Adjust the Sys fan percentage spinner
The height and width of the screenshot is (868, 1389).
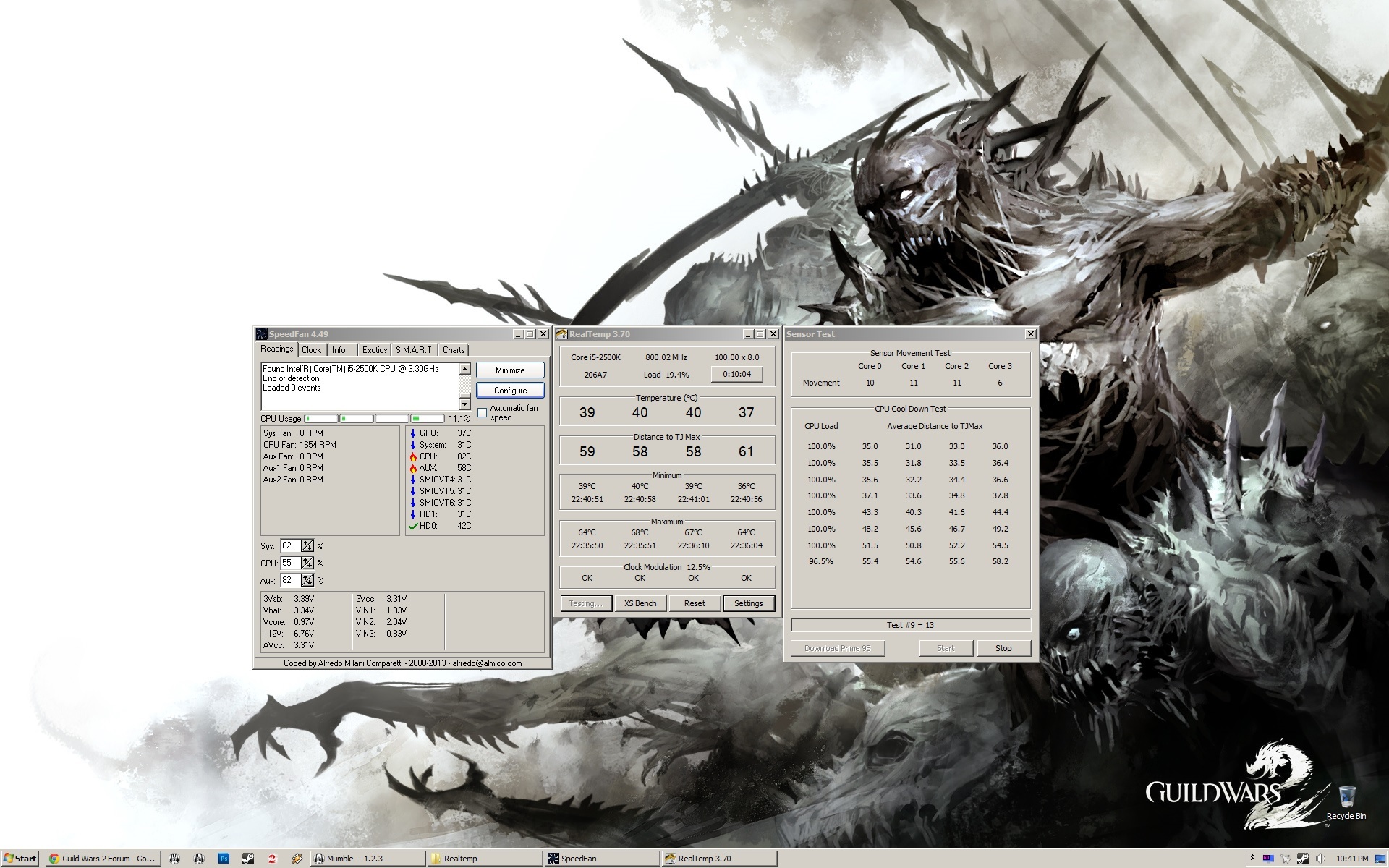(307, 545)
